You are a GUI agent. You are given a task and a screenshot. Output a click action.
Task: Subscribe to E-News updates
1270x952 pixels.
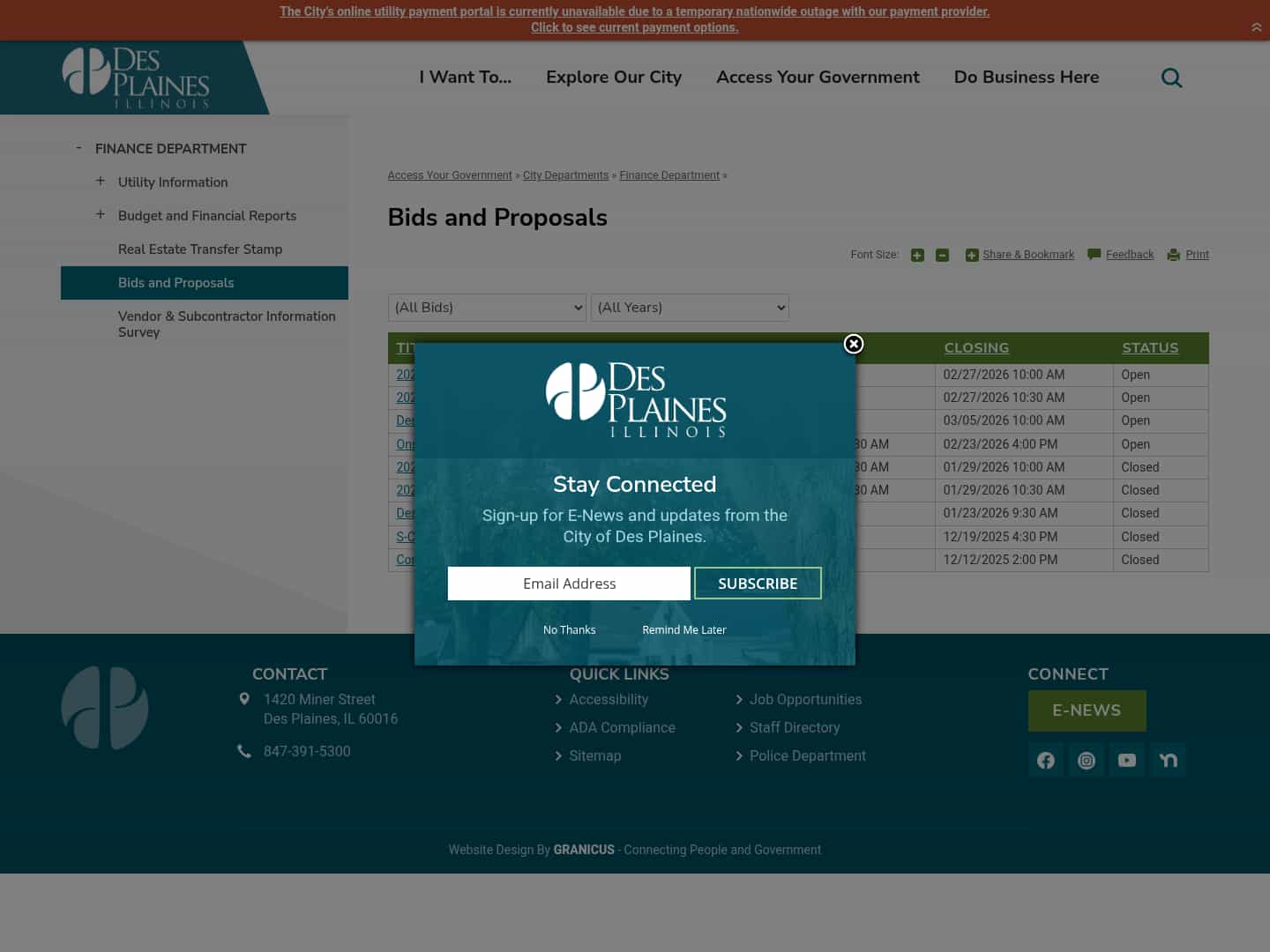point(758,583)
